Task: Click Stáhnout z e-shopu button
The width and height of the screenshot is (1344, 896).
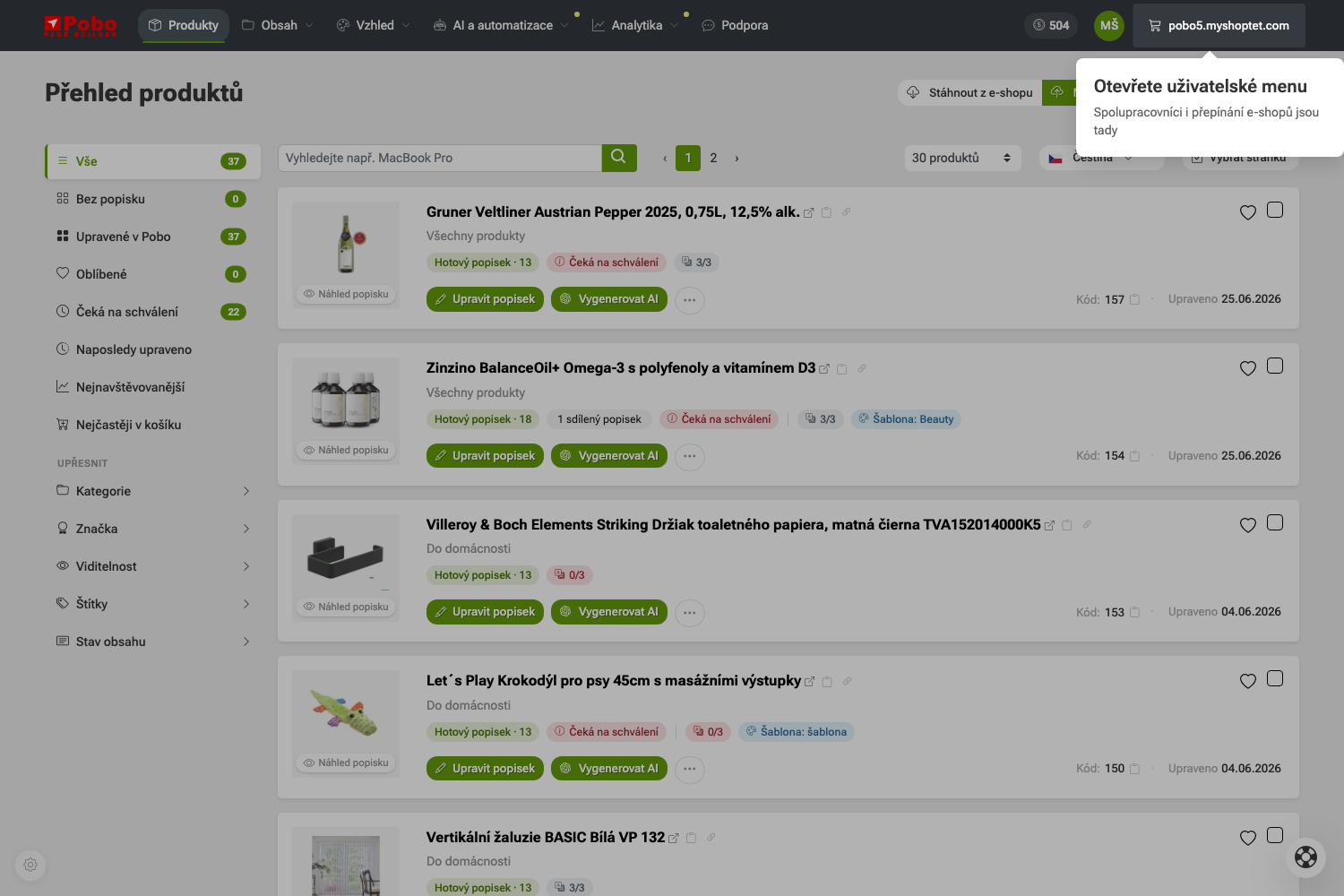Action: 970,92
